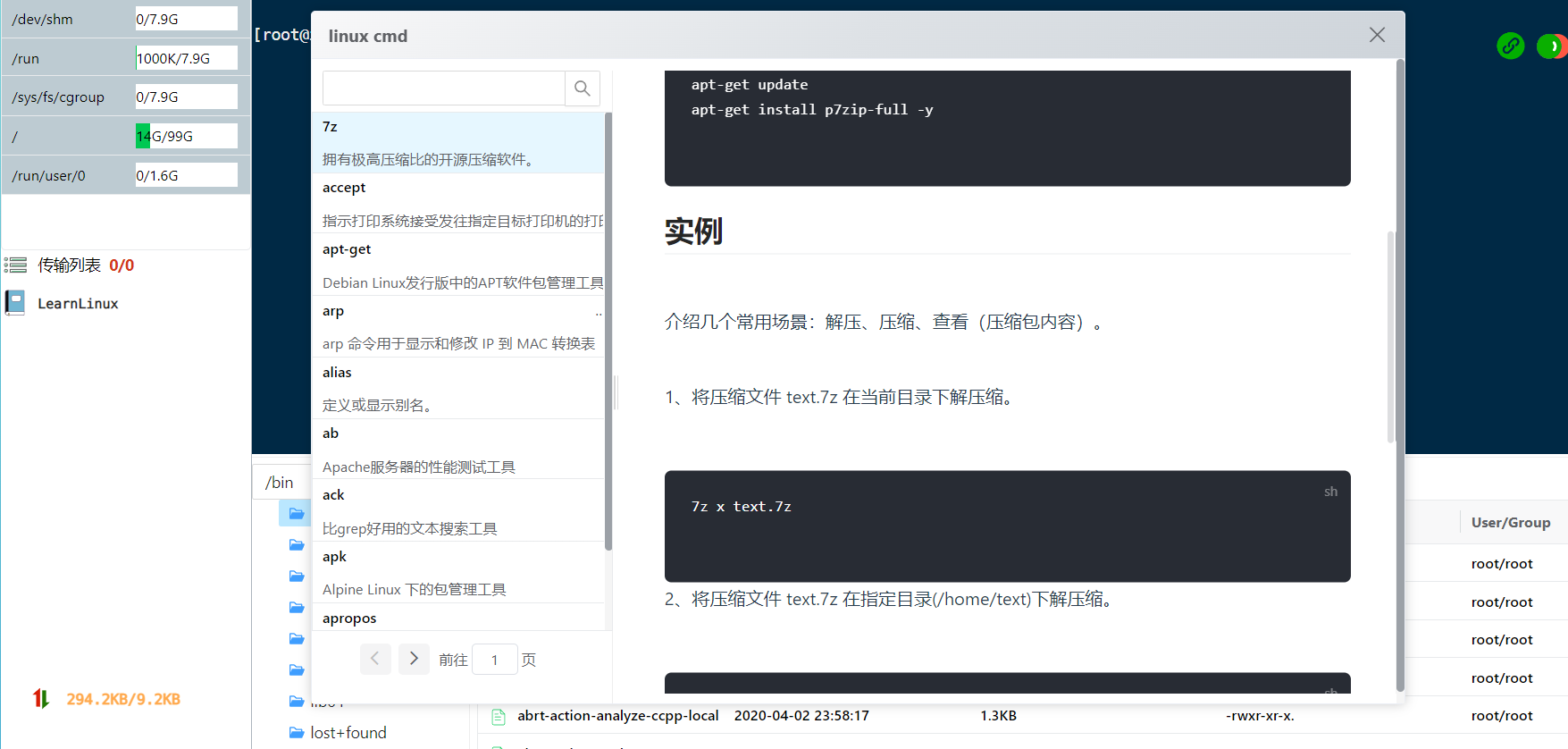Click the command search input box
This screenshot has height=749, width=1568.
tap(444, 88)
